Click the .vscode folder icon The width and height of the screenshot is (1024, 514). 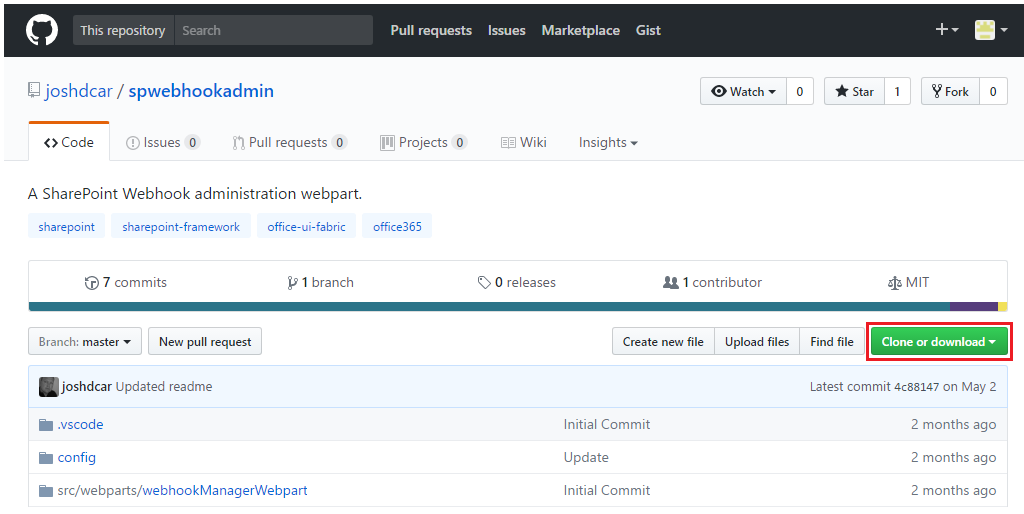(46, 425)
